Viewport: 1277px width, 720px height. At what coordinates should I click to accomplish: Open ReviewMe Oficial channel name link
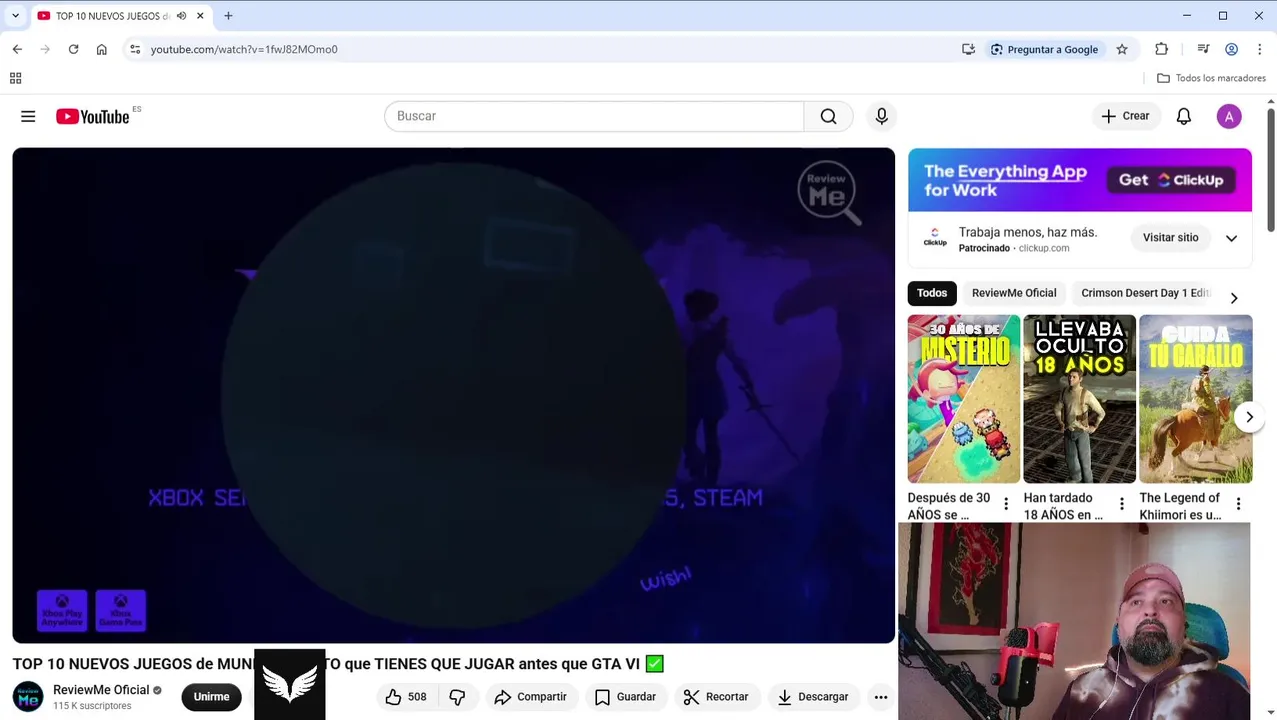coord(101,690)
